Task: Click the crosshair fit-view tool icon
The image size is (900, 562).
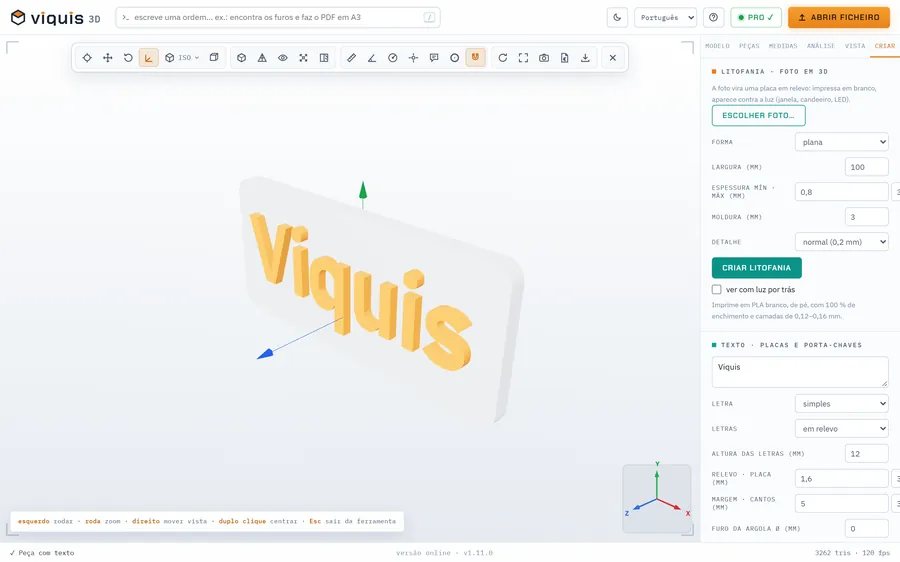Action: pos(87,57)
